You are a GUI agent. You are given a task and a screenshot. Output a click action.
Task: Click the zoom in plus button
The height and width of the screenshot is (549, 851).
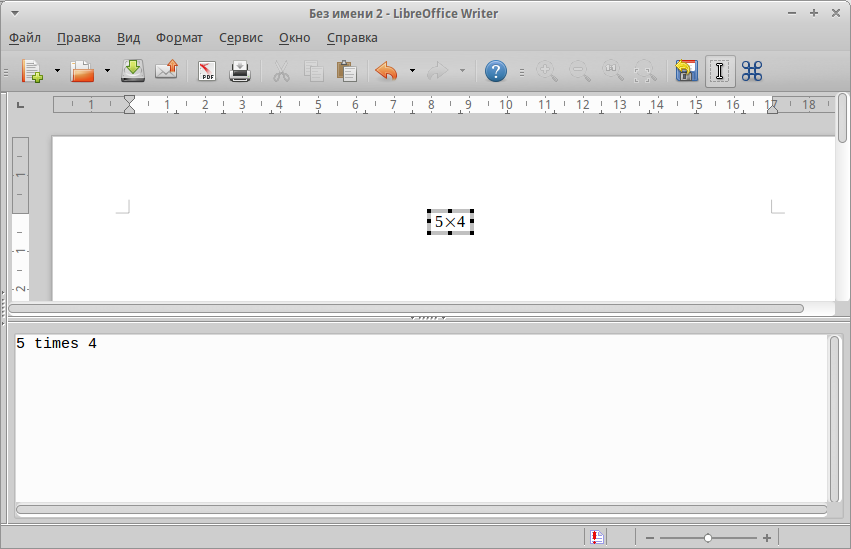pos(767,538)
